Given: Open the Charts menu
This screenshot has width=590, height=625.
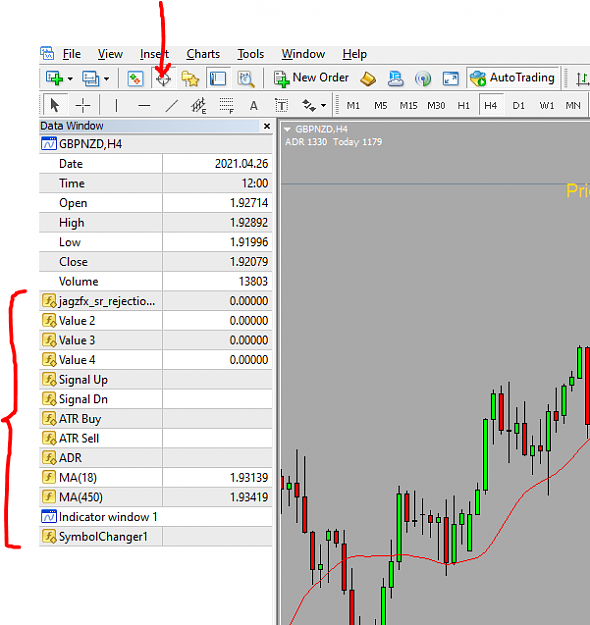Looking at the screenshot, I should (x=203, y=54).
